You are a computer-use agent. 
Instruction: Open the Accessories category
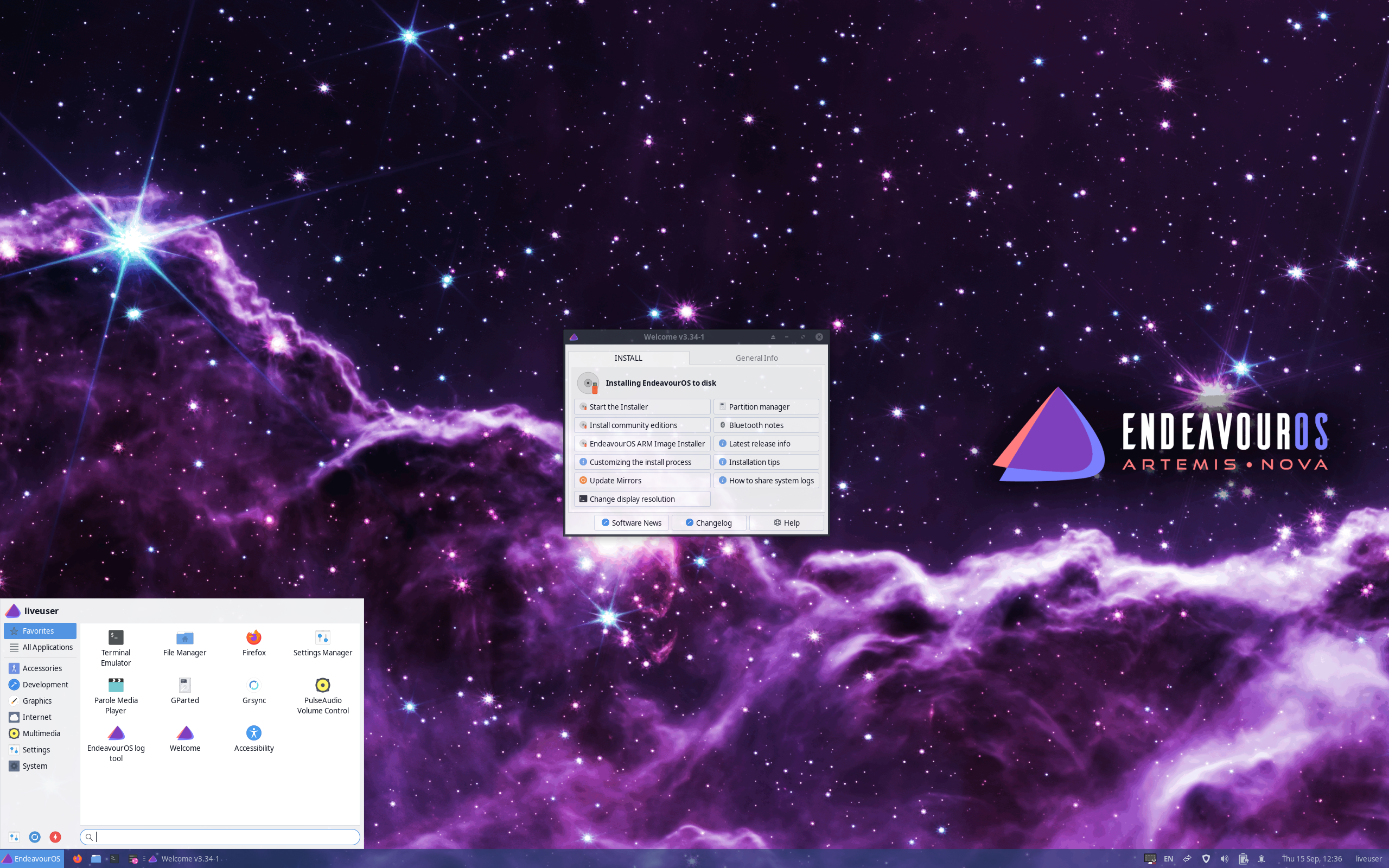click(40, 668)
